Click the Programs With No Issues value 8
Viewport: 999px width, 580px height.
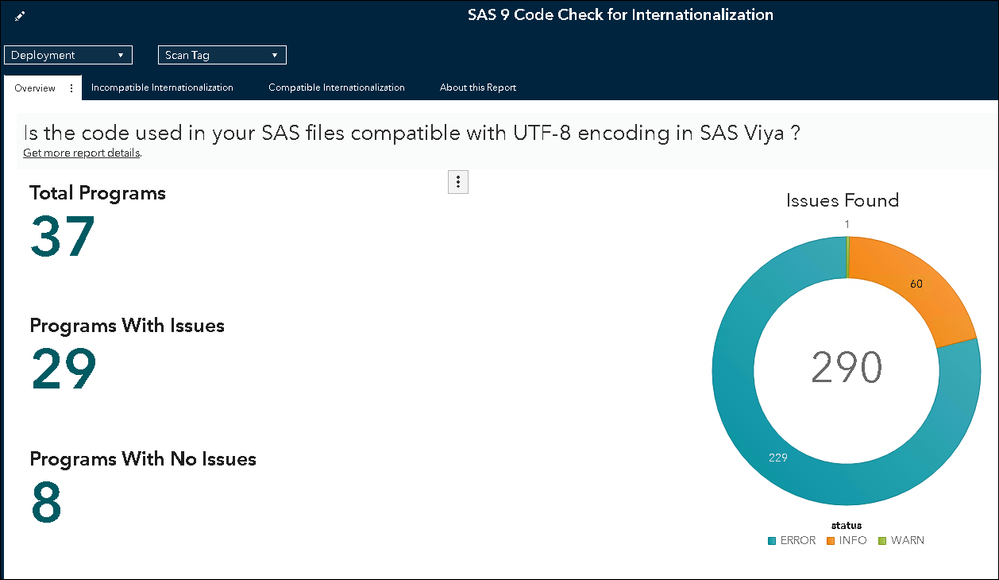coord(46,503)
